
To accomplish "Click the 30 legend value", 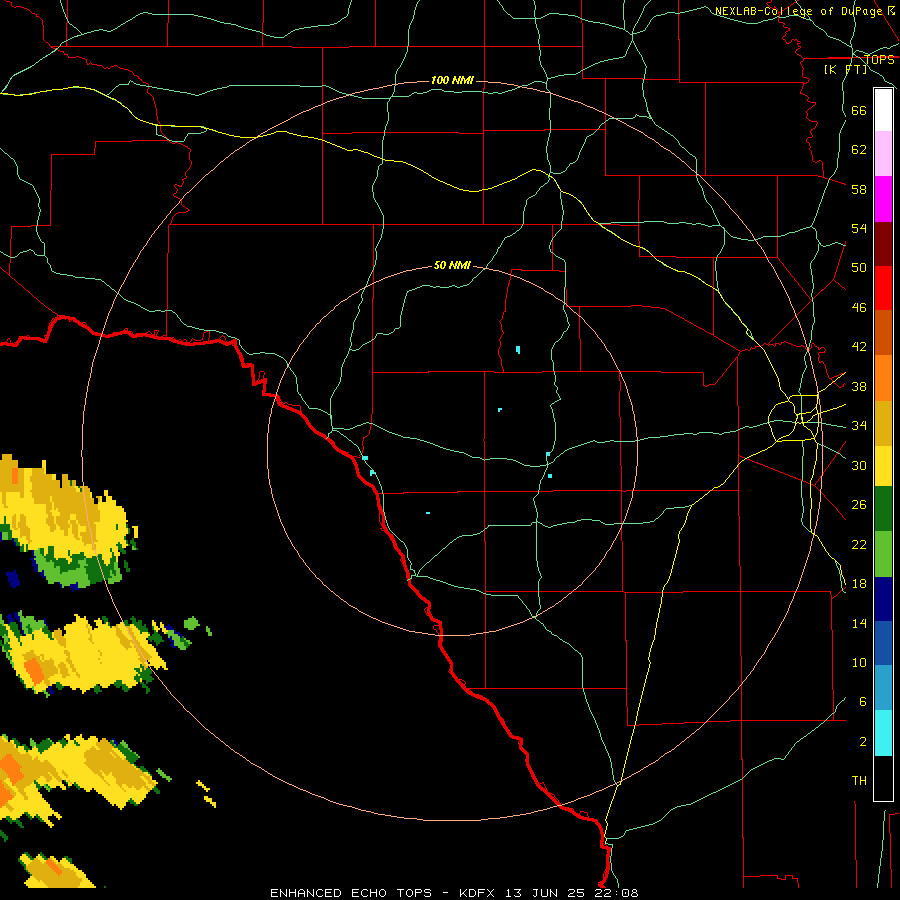I will pyautogui.click(x=859, y=465).
